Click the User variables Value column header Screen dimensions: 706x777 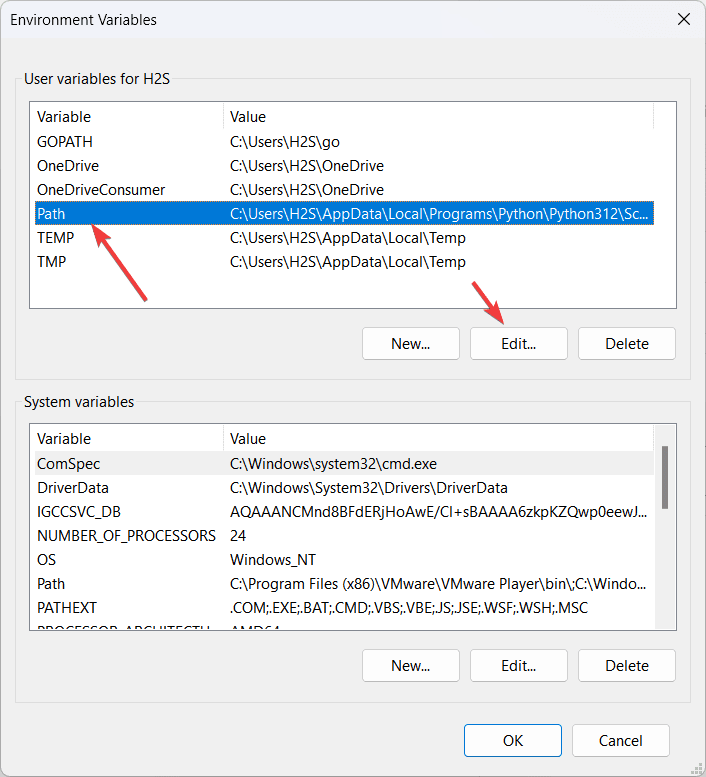point(438,116)
